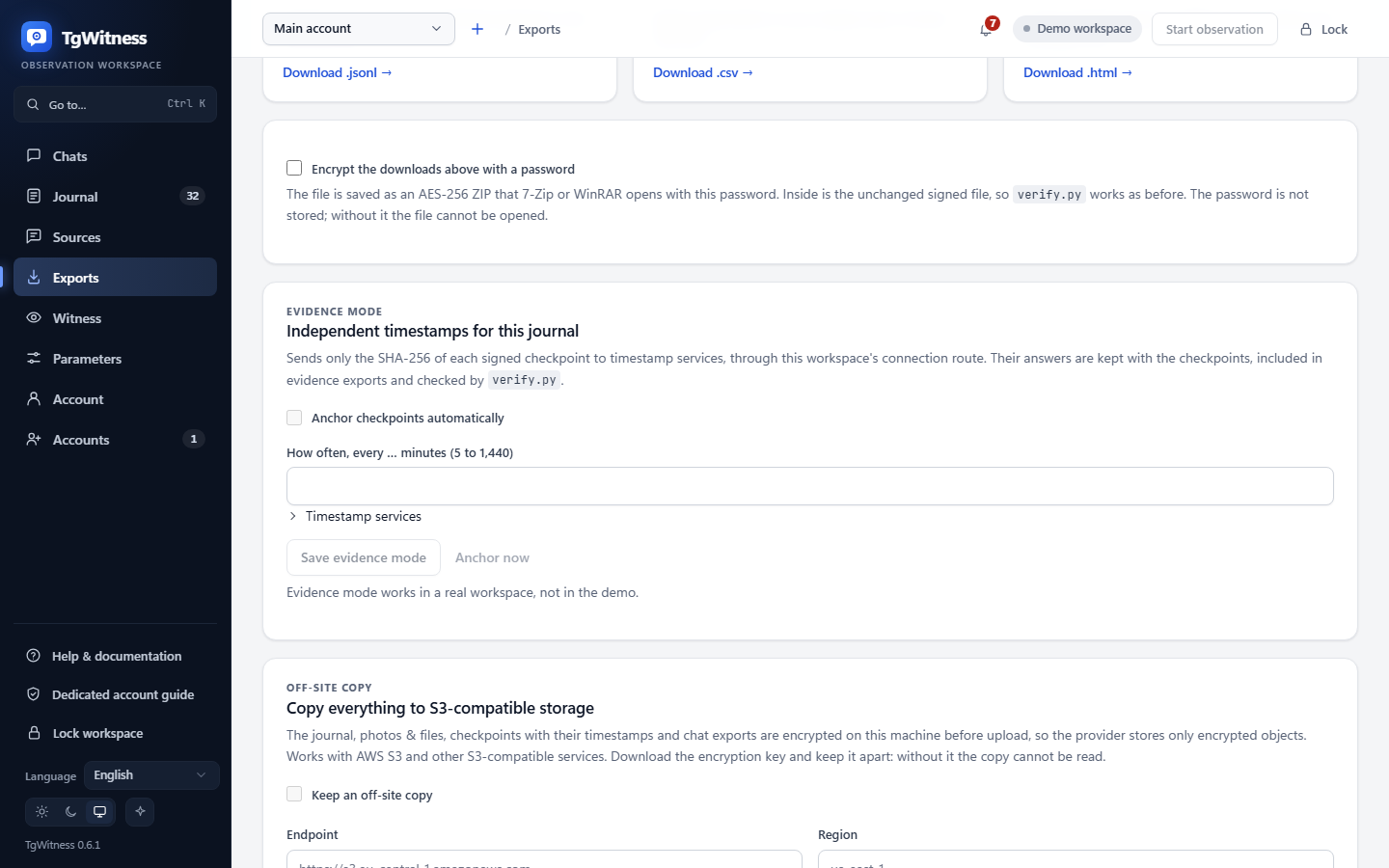Open the Sources sidebar item

(x=115, y=237)
